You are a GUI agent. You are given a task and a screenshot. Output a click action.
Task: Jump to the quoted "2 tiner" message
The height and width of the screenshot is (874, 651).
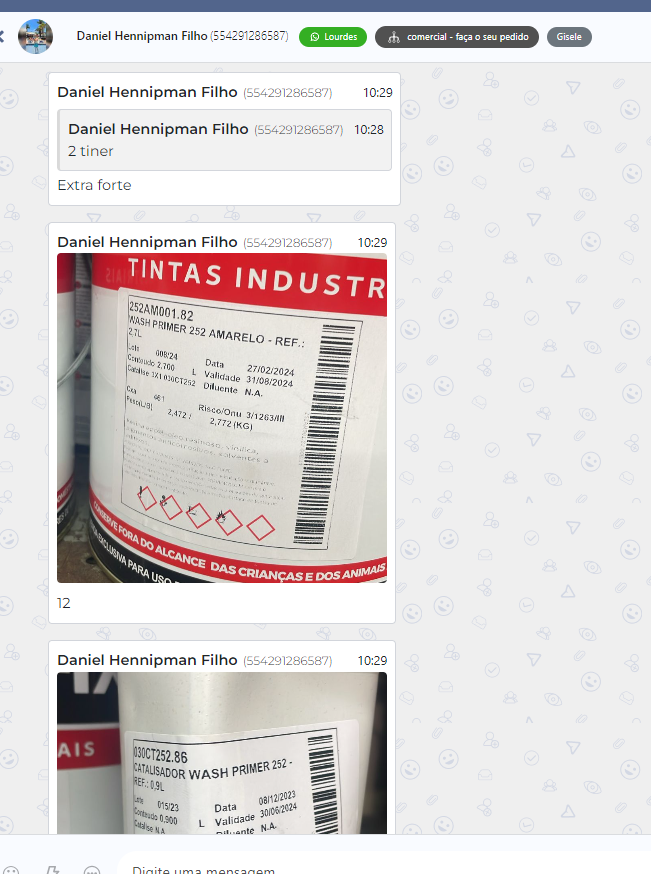(x=225, y=140)
